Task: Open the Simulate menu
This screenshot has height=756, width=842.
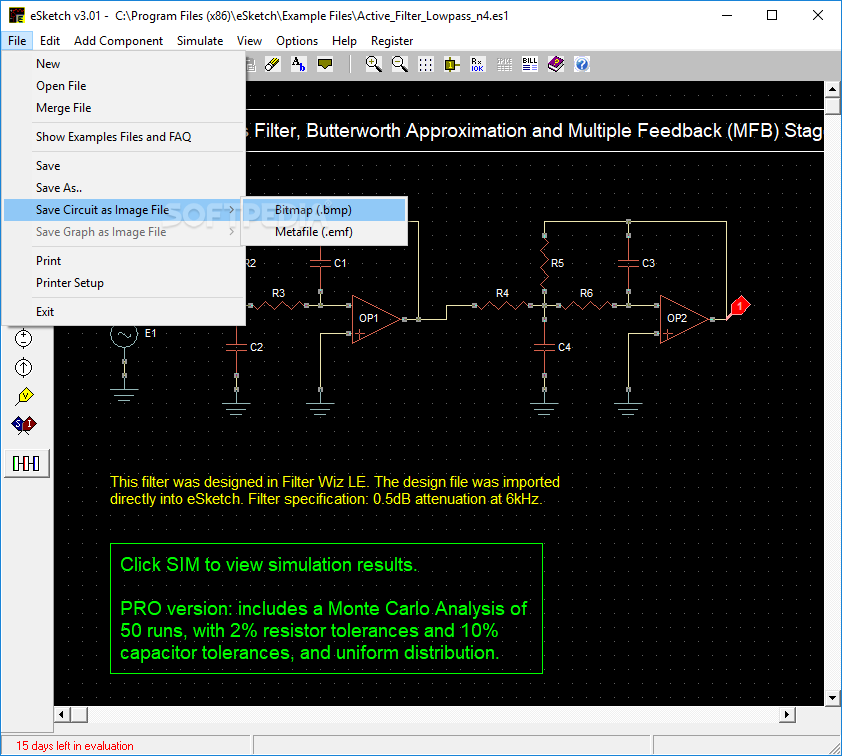Action: [x=200, y=41]
